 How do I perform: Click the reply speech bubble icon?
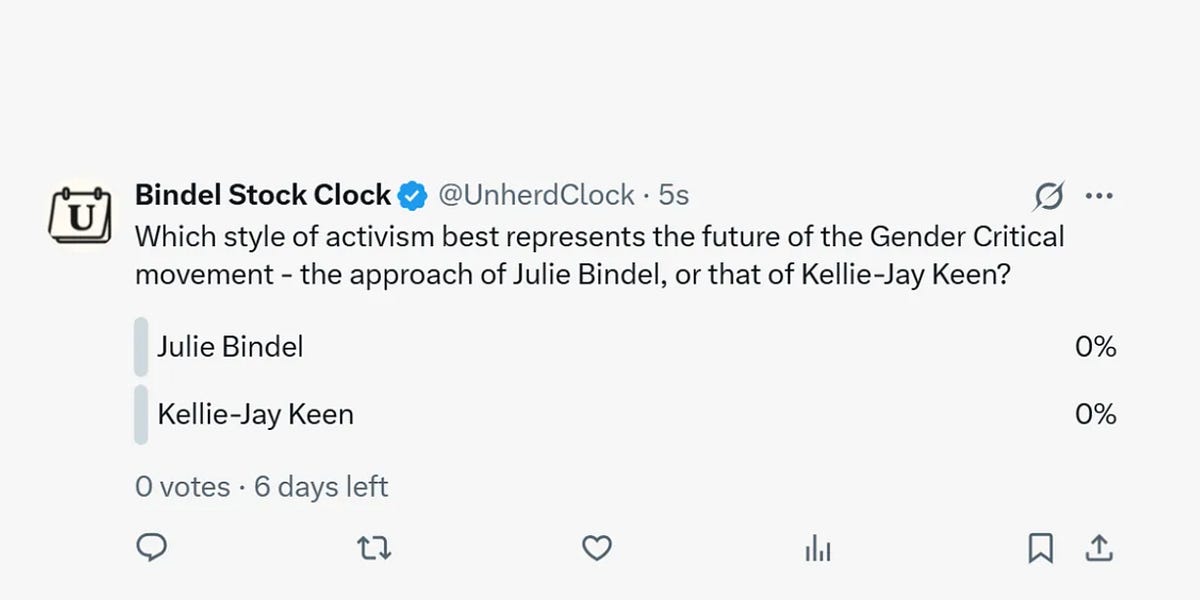151,547
